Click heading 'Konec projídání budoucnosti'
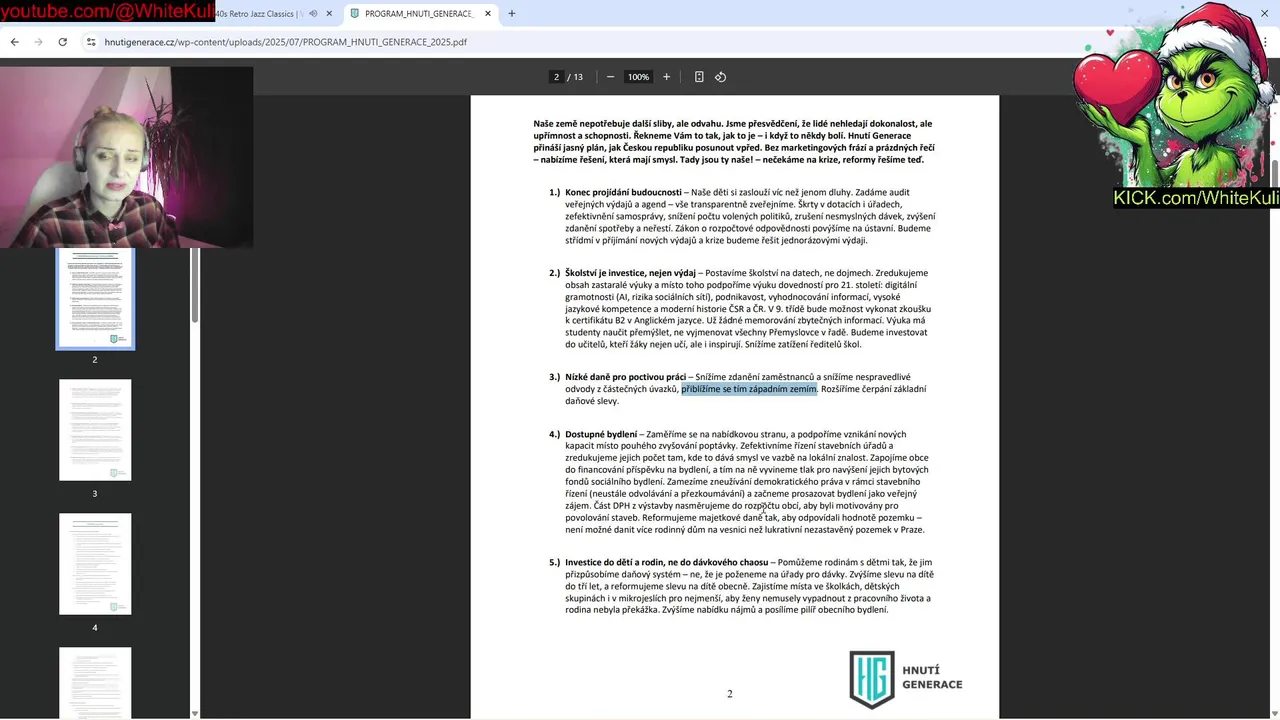This screenshot has height=720, width=1280. (x=623, y=192)
